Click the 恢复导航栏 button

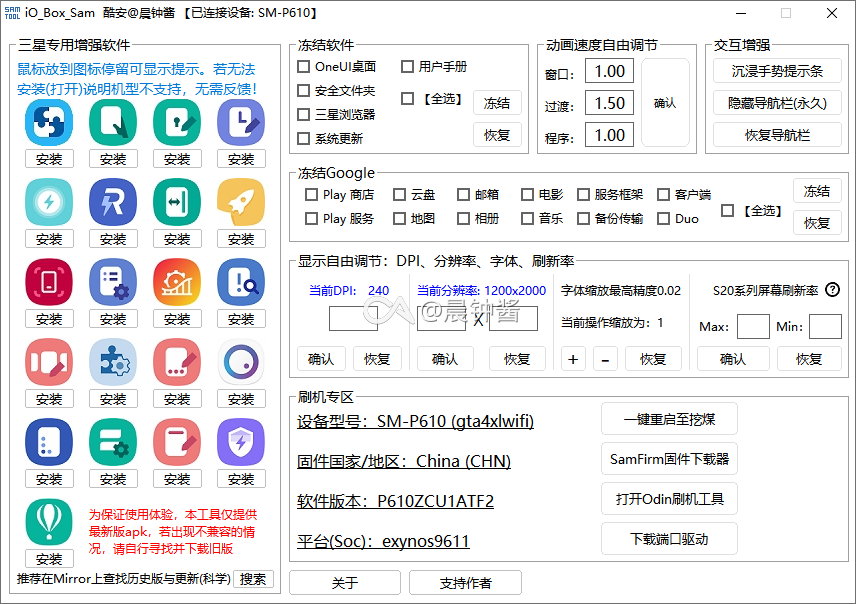coord(777,135)
